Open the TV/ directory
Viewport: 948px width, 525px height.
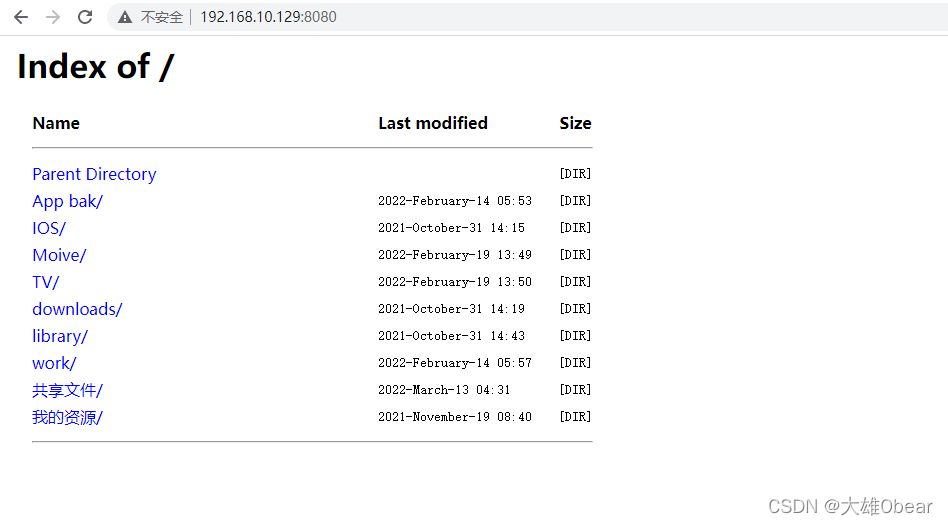45,282
